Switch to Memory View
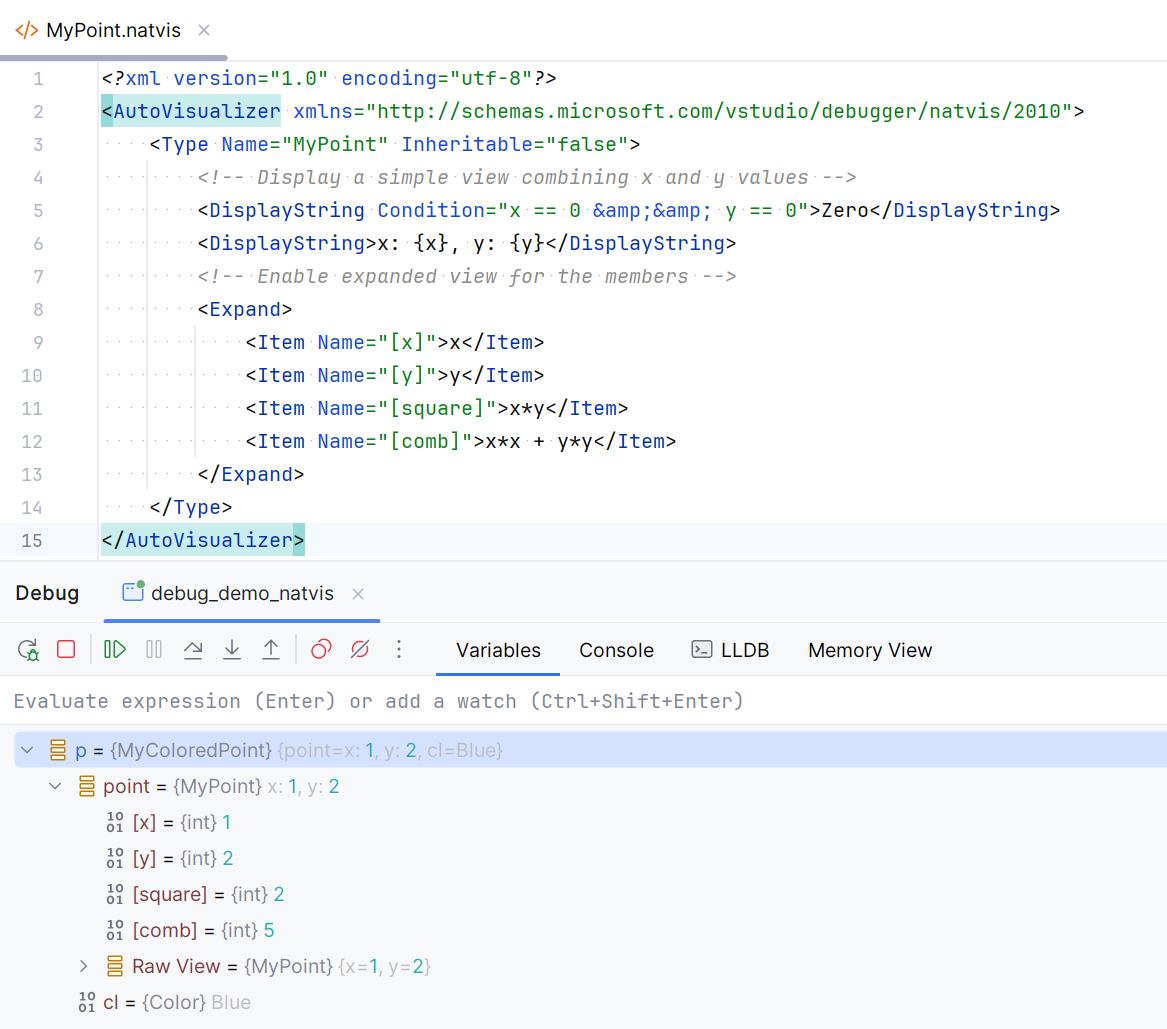This screenshot has height=1029, width=1167. tap(868, 650)
